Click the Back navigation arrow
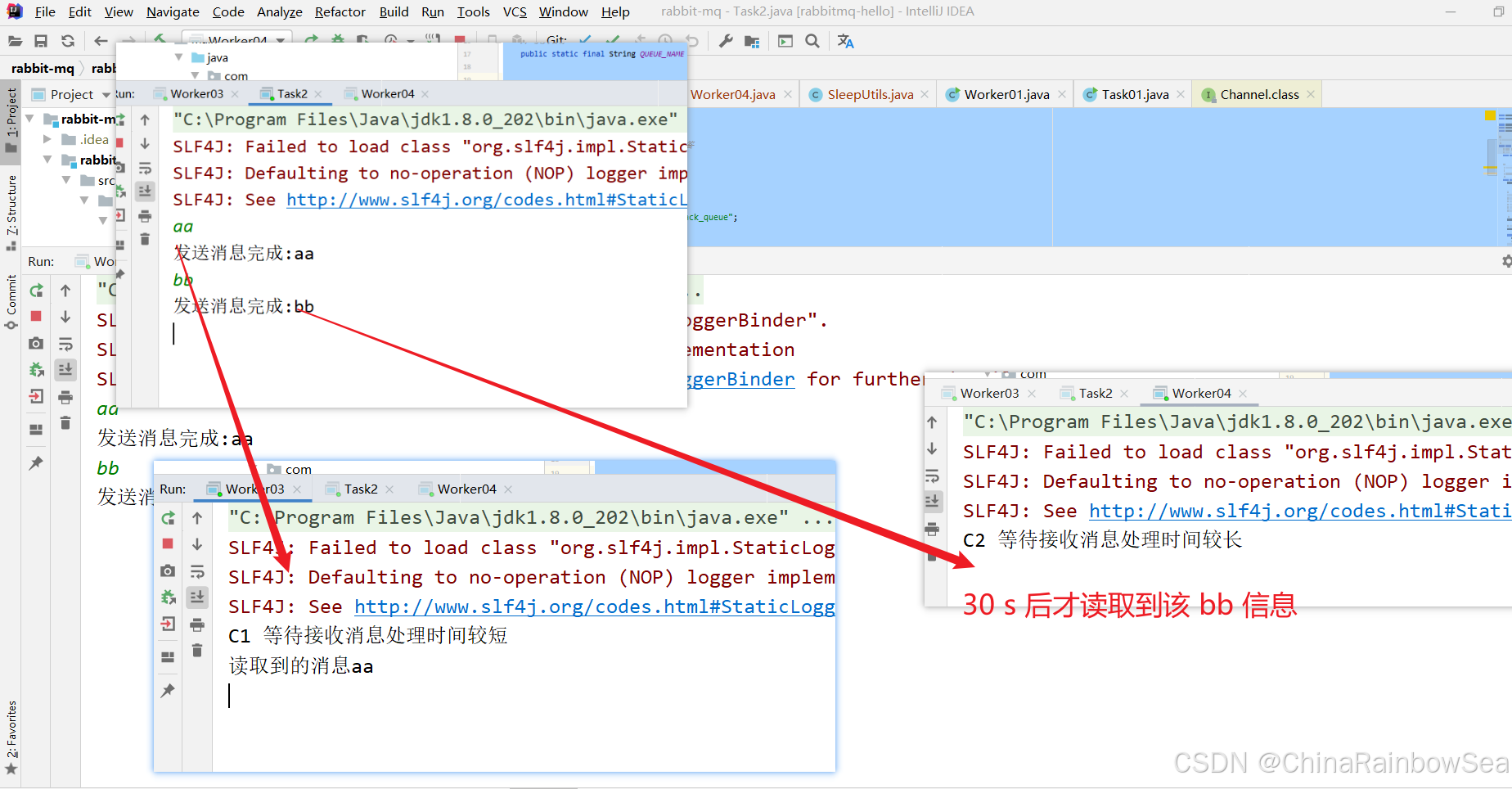 pos(101,41)
